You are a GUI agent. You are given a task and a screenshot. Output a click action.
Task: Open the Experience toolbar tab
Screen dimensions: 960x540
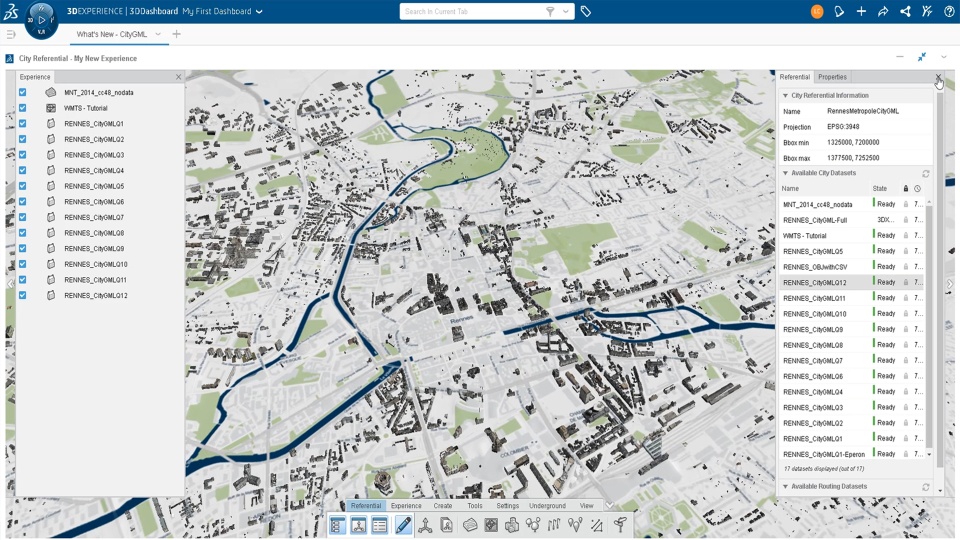tap(406, 506)
